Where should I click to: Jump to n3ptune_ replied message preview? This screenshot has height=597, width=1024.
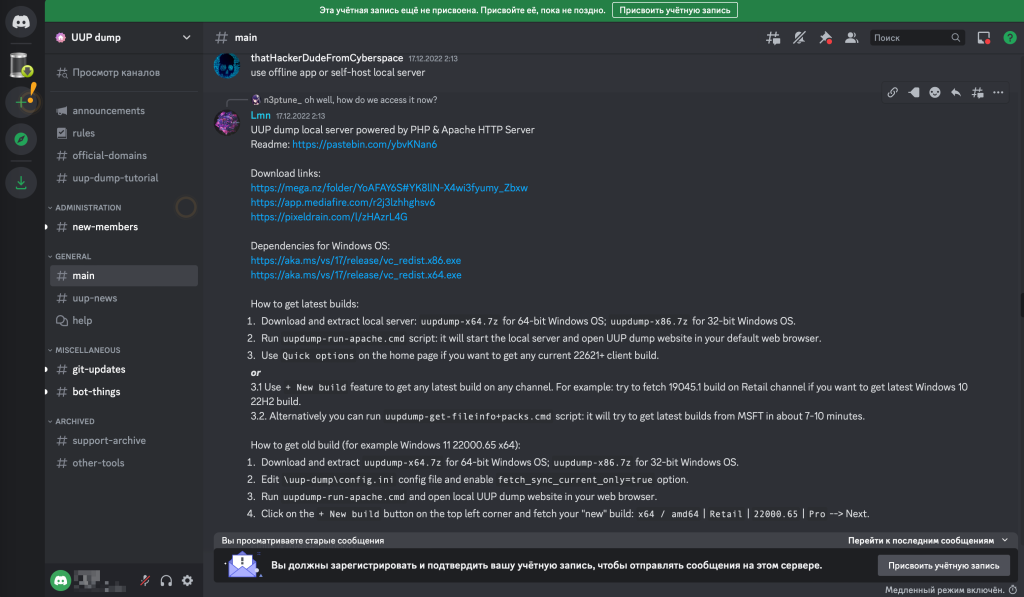click(344, 100)
